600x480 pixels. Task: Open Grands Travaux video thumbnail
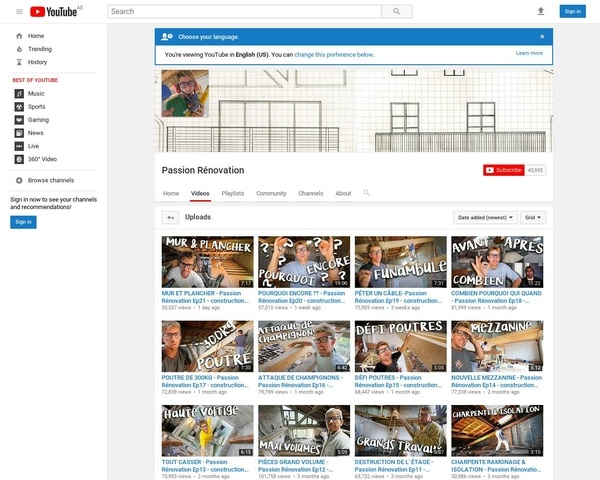point(401,431)
